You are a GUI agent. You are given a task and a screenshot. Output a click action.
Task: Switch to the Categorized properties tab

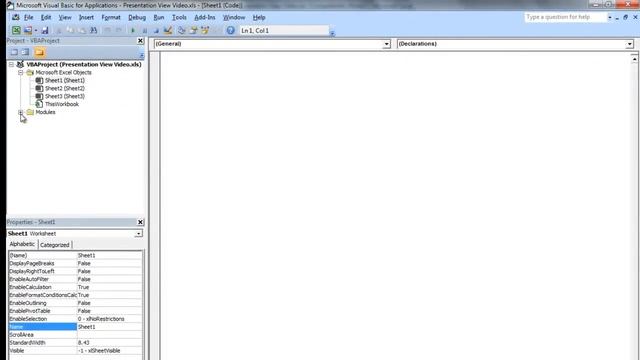tap(55, 245)
